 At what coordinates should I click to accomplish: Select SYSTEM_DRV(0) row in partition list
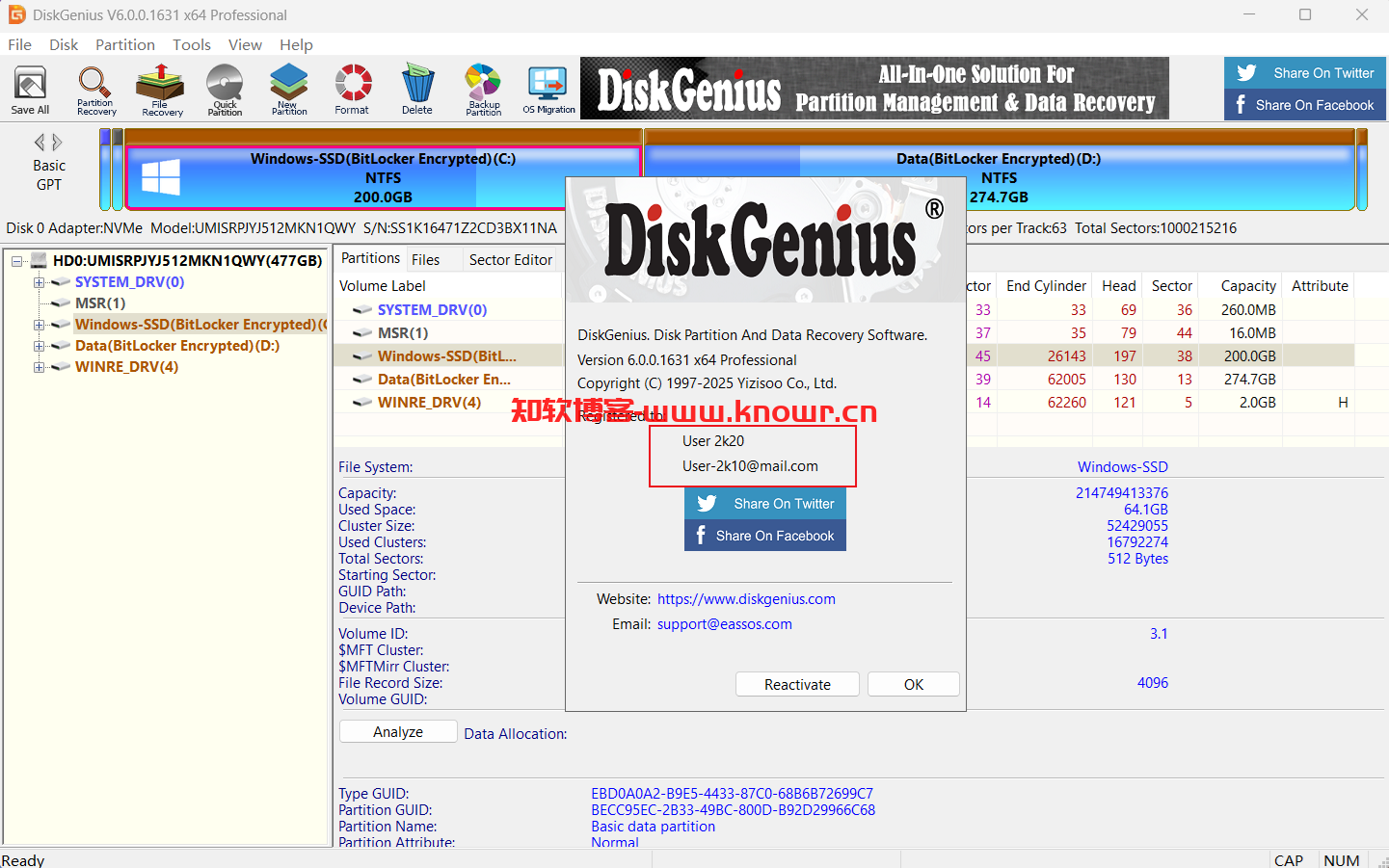432,309
